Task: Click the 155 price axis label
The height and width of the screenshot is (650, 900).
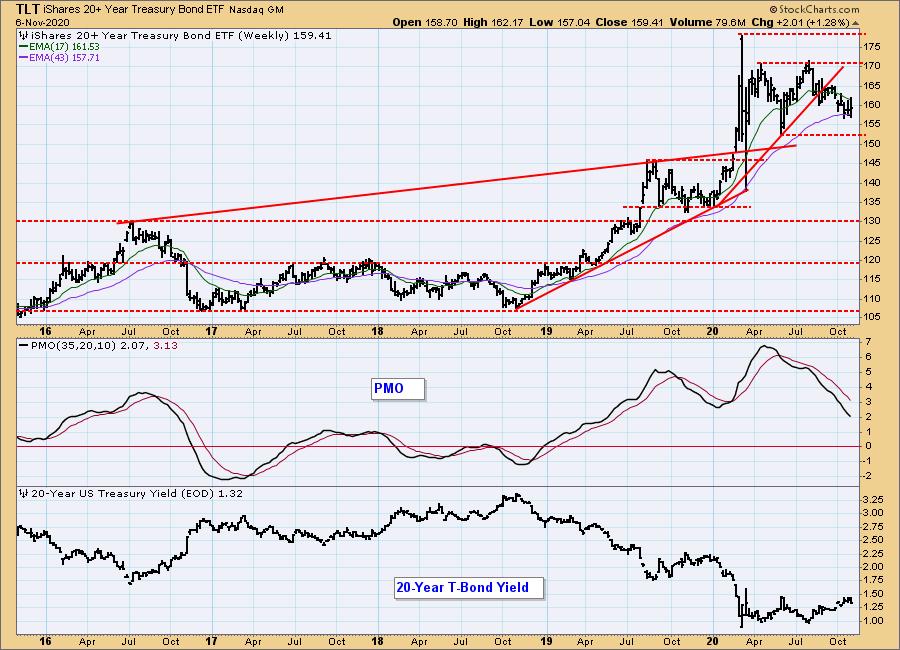Action: [x=872, y=124]
